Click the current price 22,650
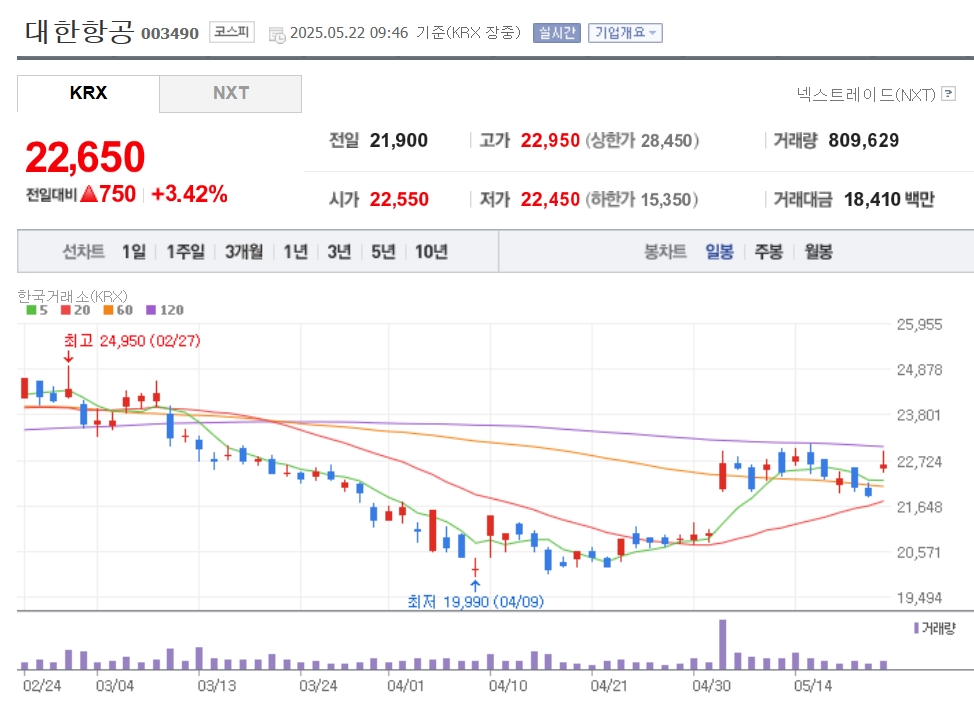Image resolution: width=974 pixels, height=710 pixels. (x=85, y=157)
